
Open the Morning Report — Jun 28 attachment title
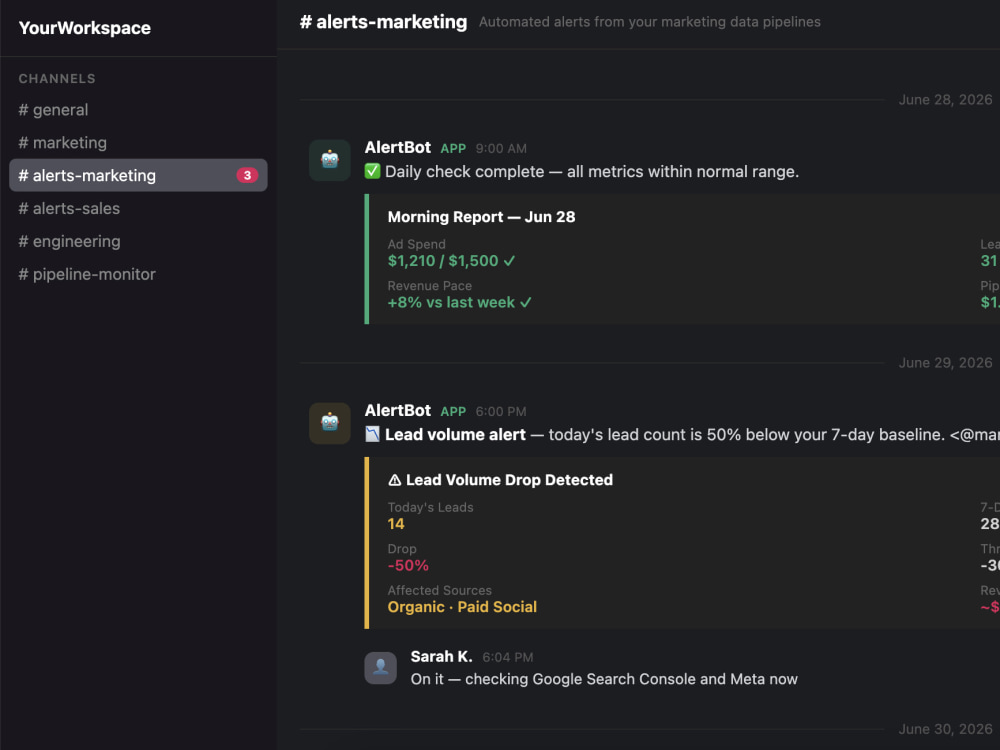point(482,217)
